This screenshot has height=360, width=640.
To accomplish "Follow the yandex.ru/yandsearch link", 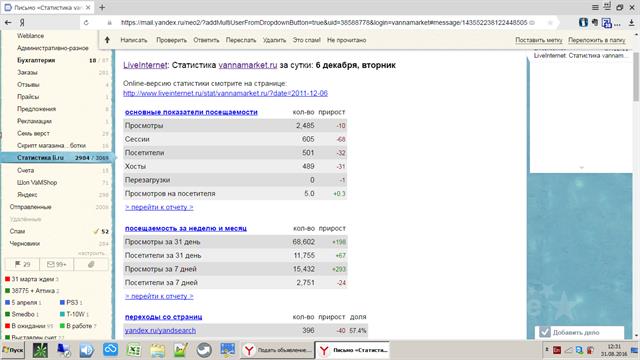I will [x=160, y=330].
